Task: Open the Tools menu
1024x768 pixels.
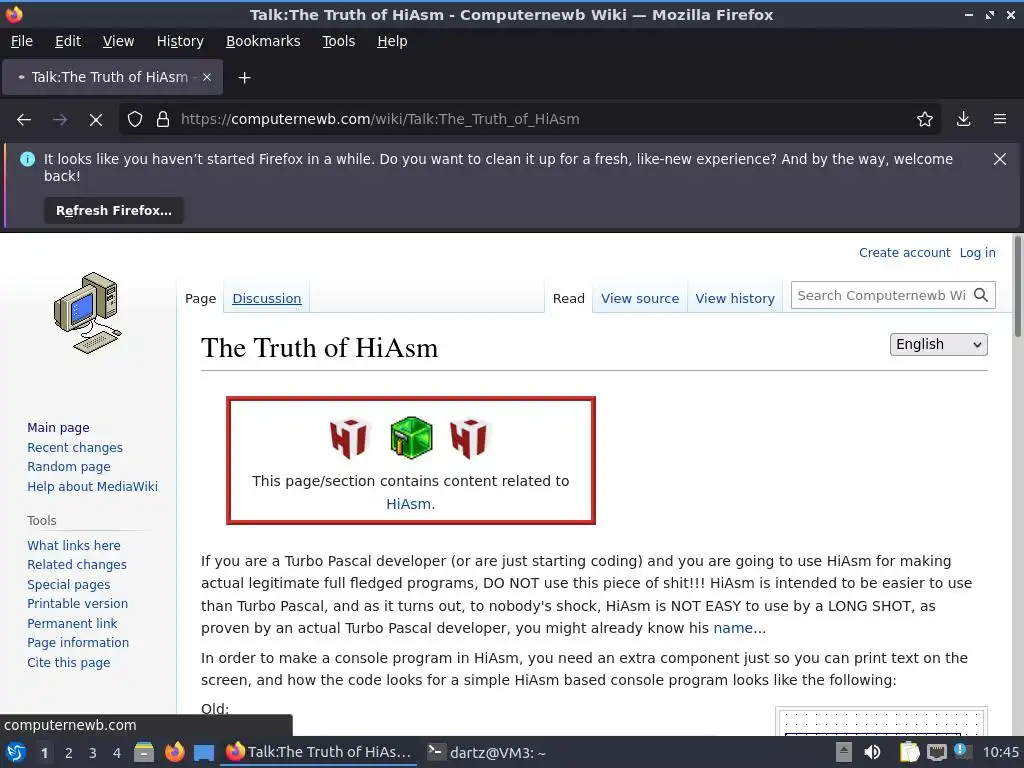Action: 338,41
